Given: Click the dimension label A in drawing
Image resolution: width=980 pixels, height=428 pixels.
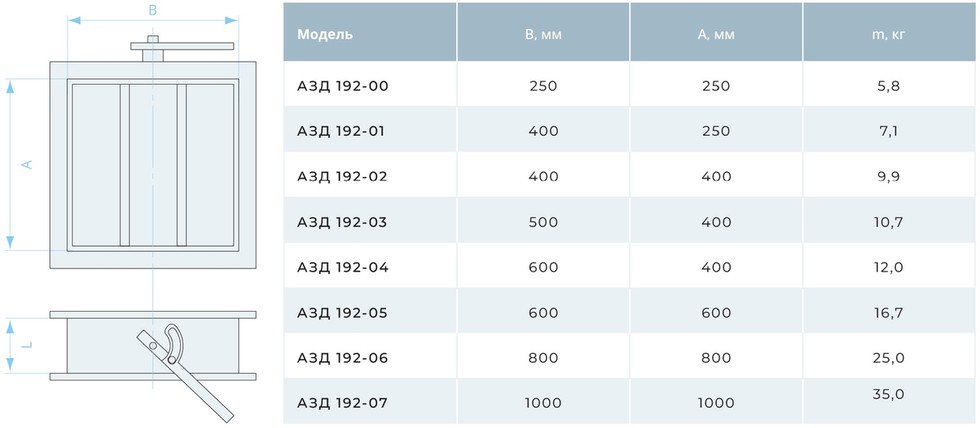Looking at the screenshot, I should tap(27, 164).
